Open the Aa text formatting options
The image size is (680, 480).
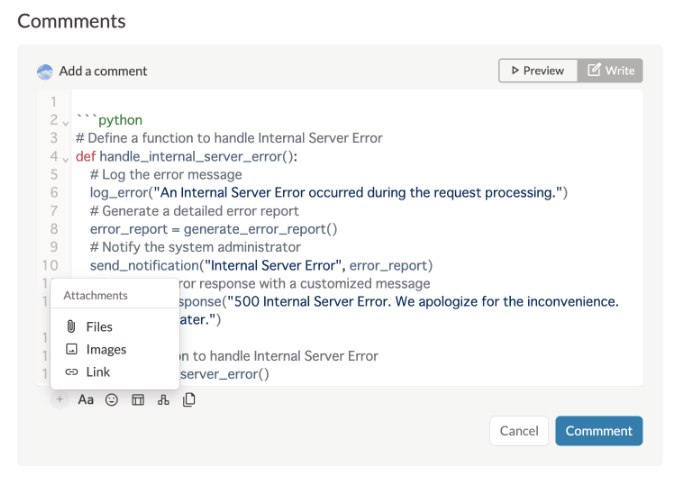tap(85, 399)
